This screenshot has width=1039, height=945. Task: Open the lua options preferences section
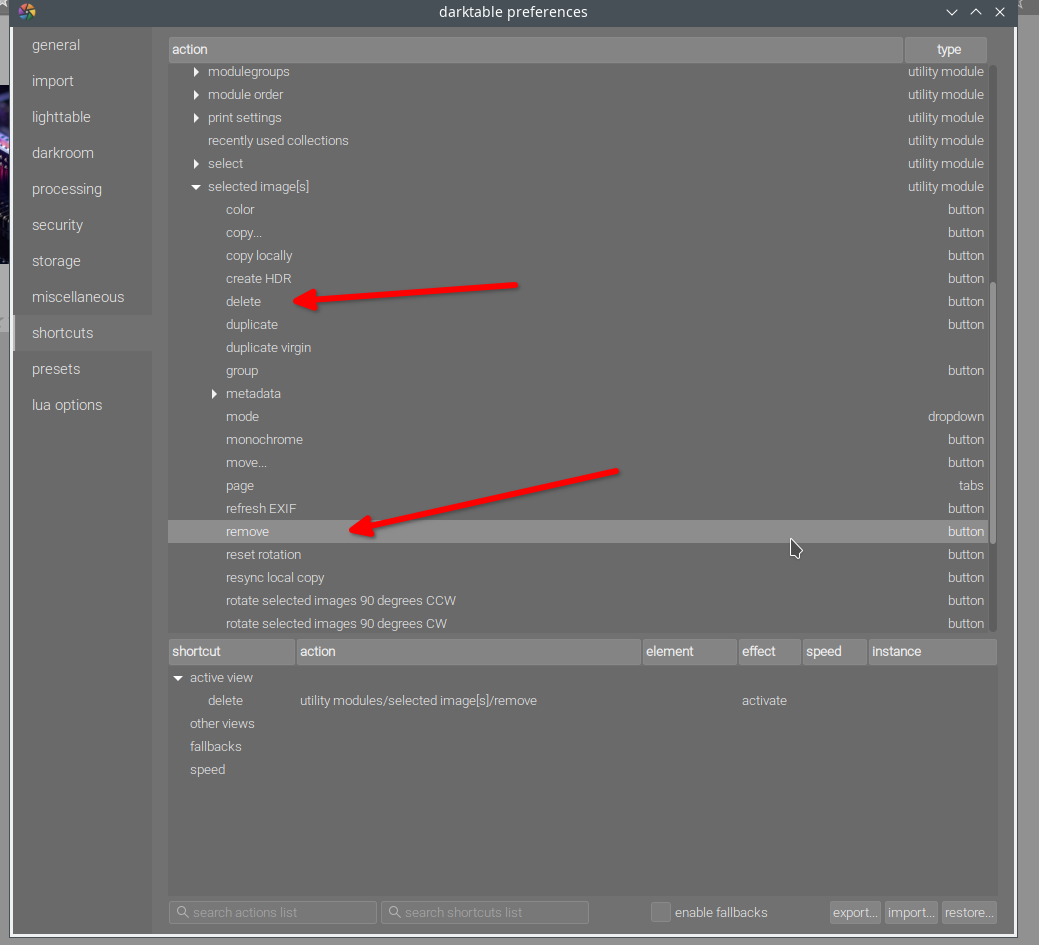(66, 404)
